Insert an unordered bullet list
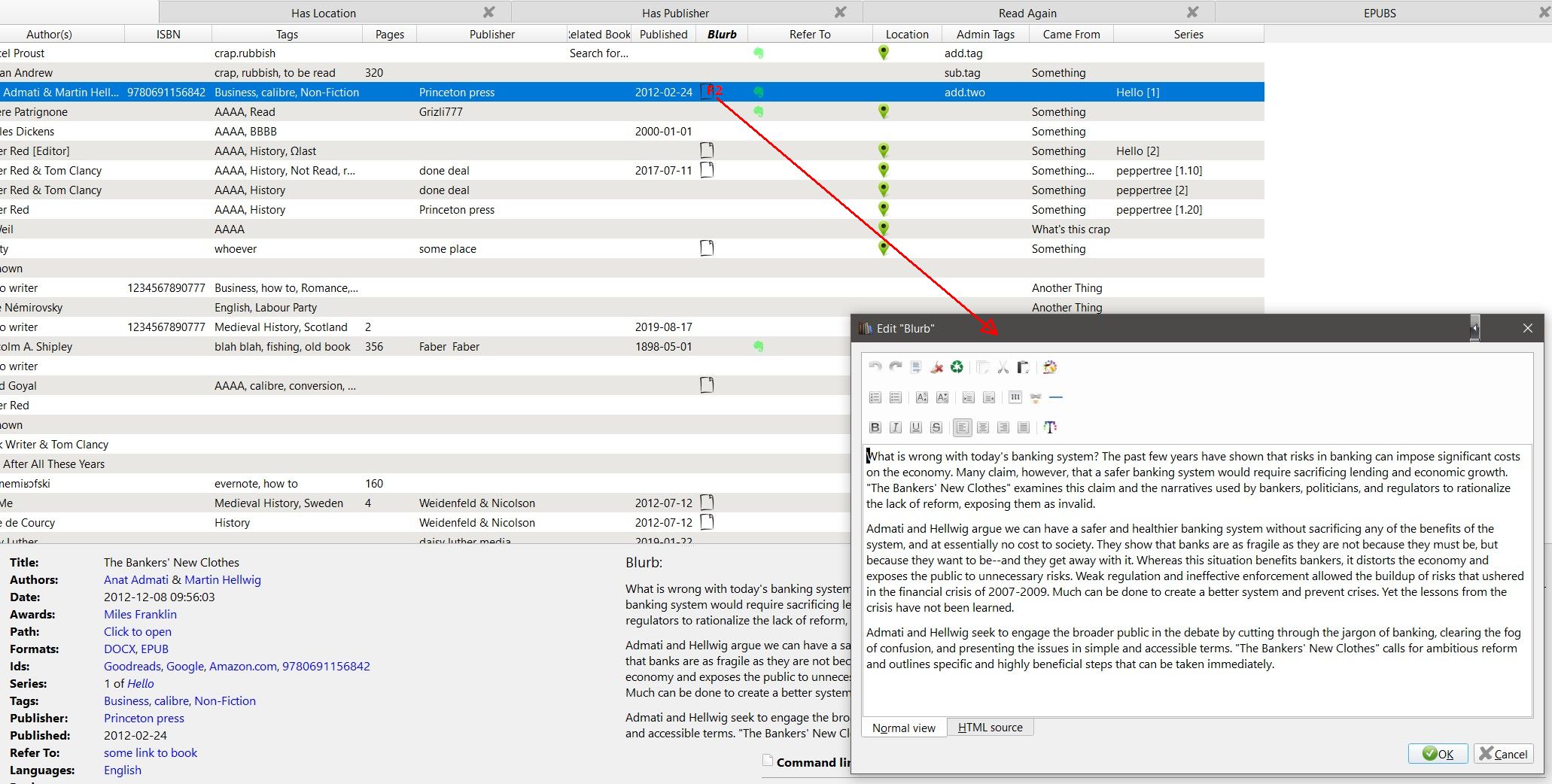The height and width of the screenshot is (784, 1552). click(x=896, y=397)
